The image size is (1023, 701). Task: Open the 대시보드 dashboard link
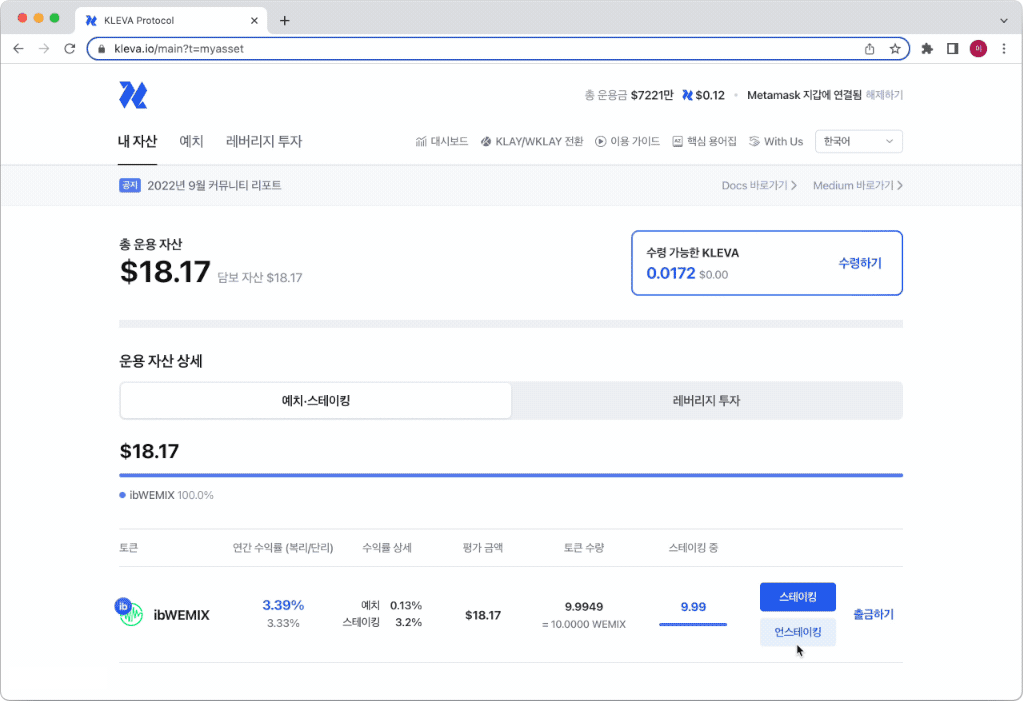(441, 142)
